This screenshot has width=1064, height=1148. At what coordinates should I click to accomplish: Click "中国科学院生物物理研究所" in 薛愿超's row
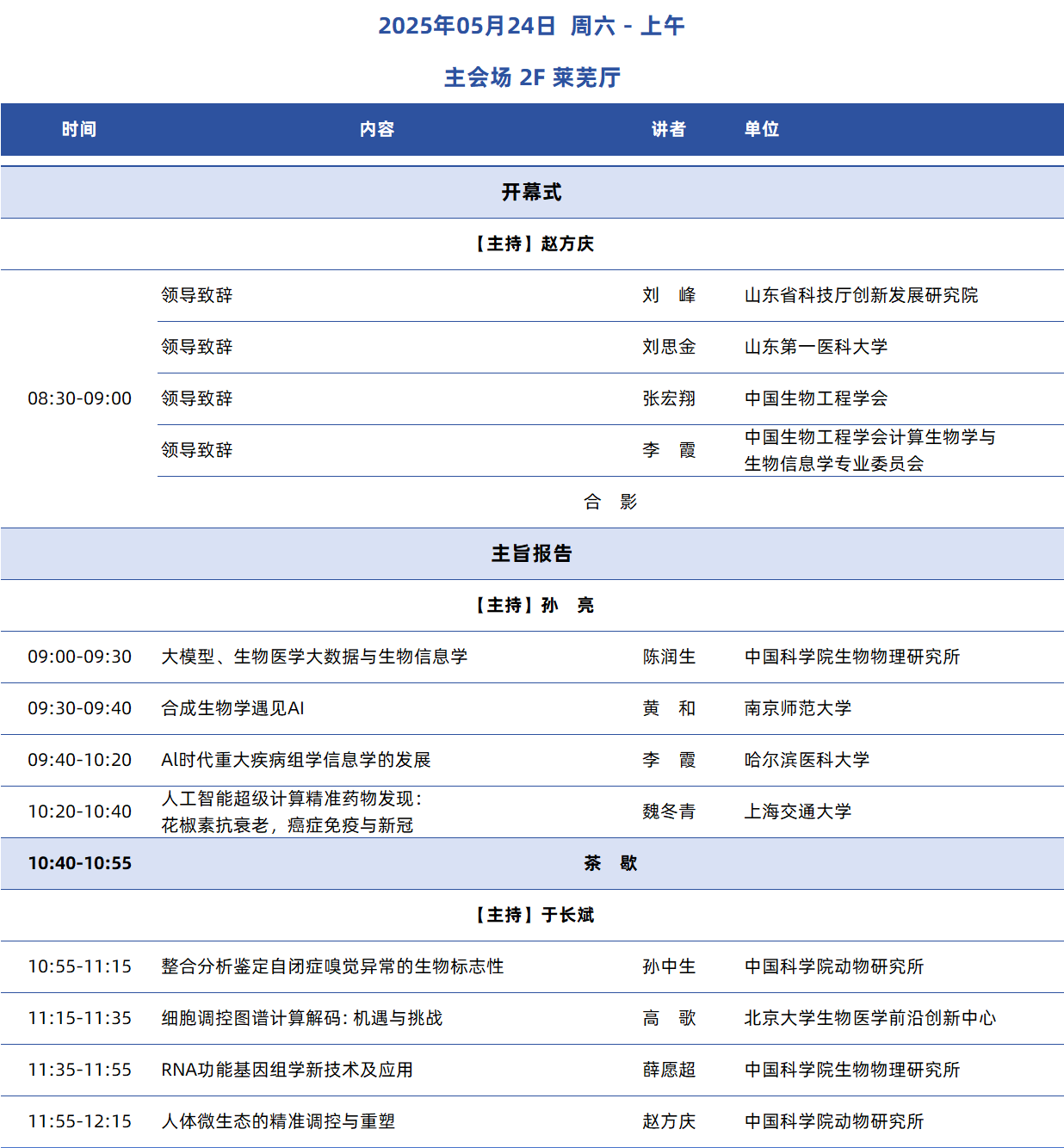852,1070
